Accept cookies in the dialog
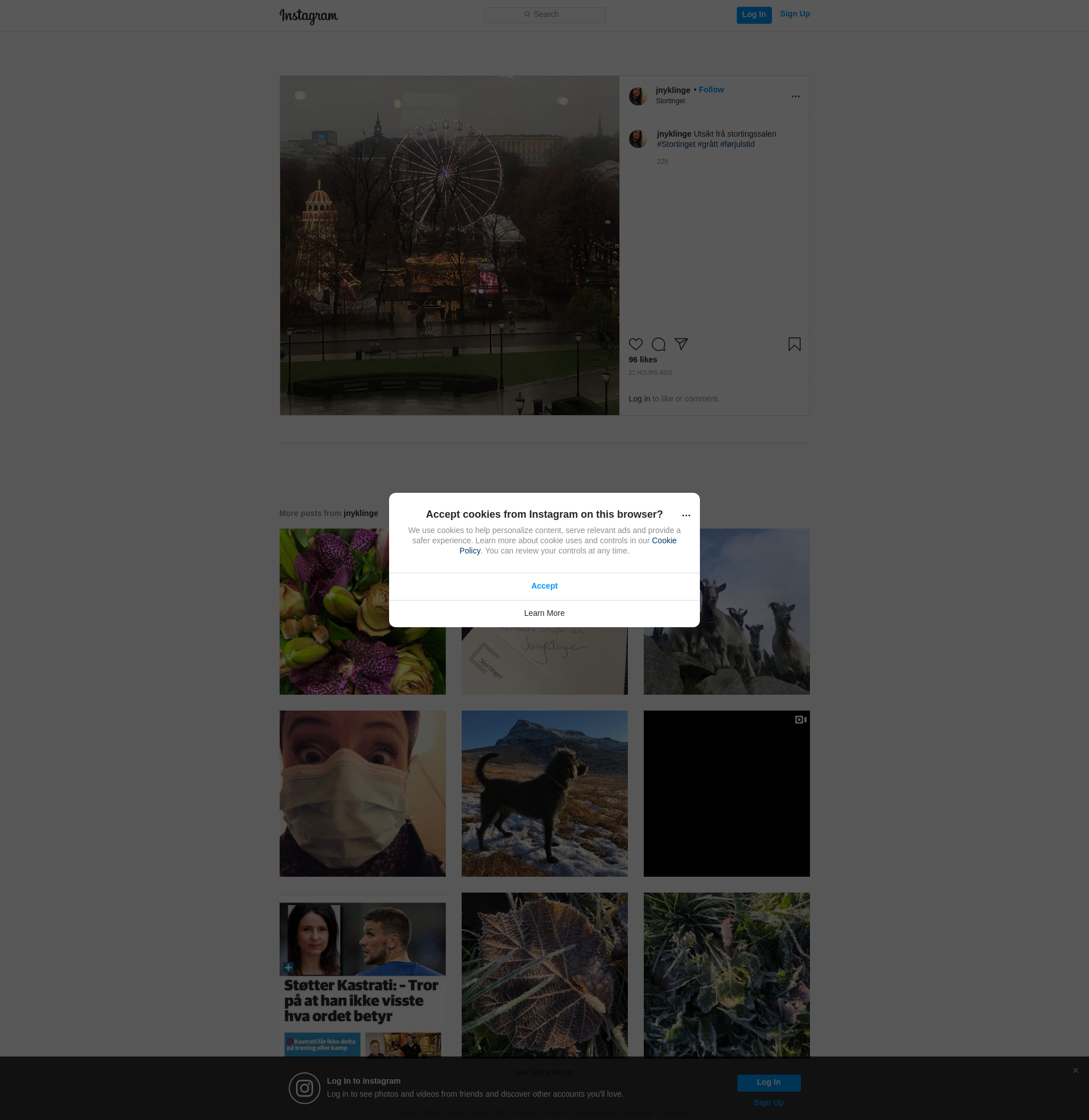The height and width of the screenshot is (1120, 1089). (x=544, y=586)
